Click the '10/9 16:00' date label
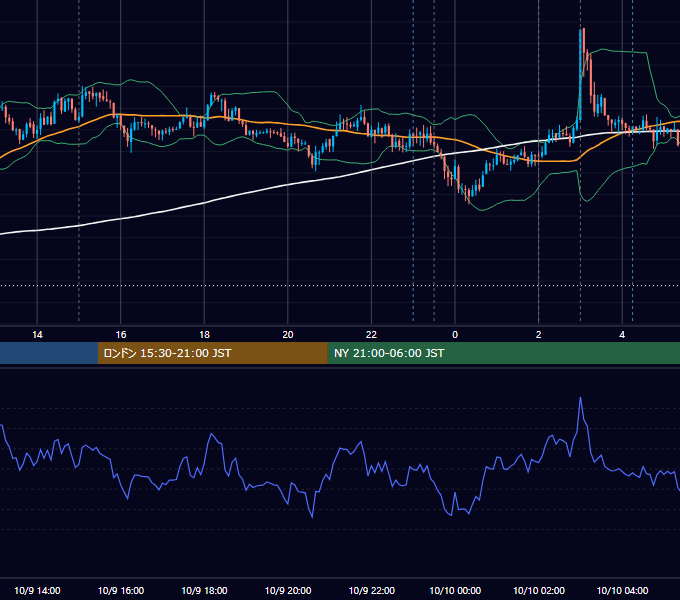Screen dimensions: 680x600 click(121, 590)
